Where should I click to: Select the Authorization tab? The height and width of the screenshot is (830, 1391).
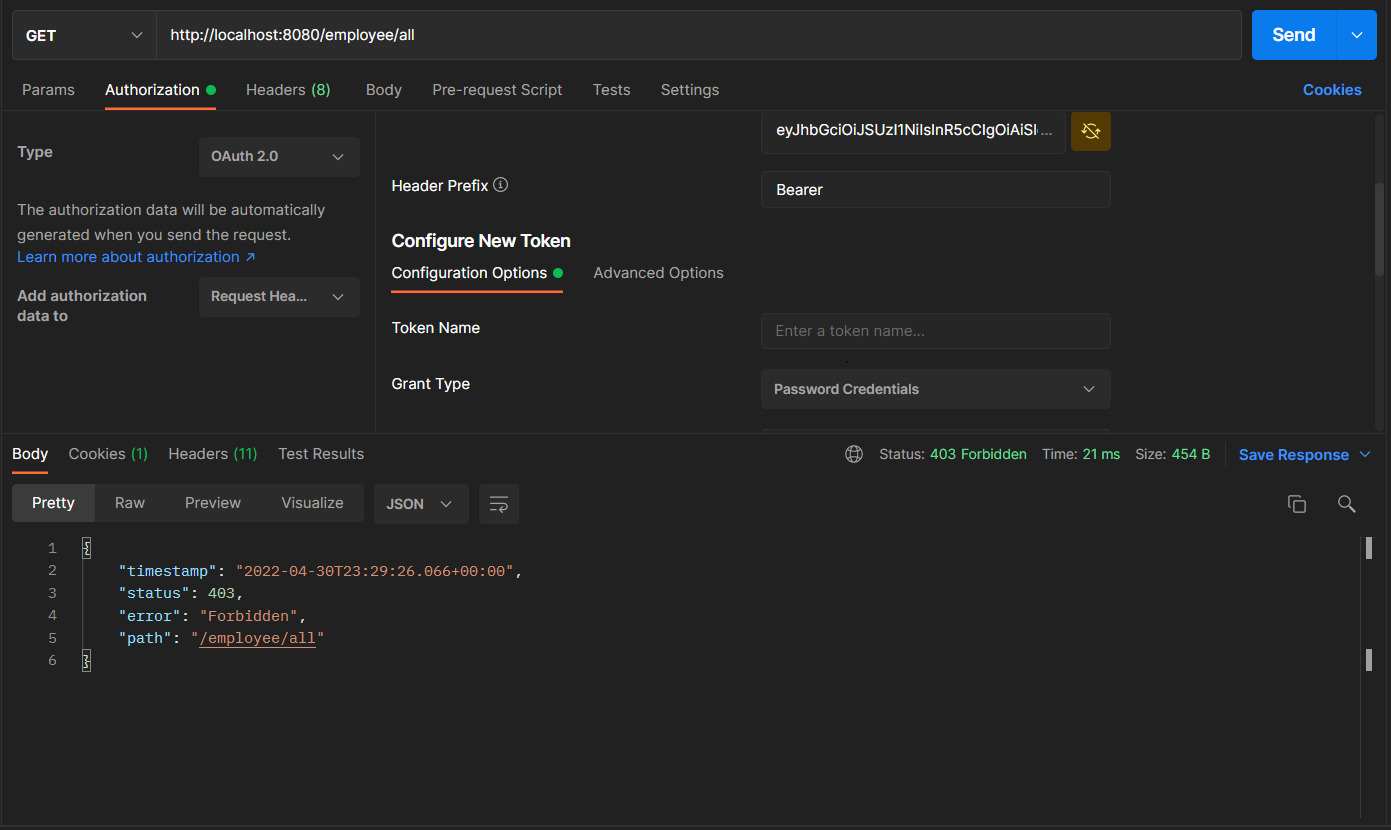click(160, 90)
